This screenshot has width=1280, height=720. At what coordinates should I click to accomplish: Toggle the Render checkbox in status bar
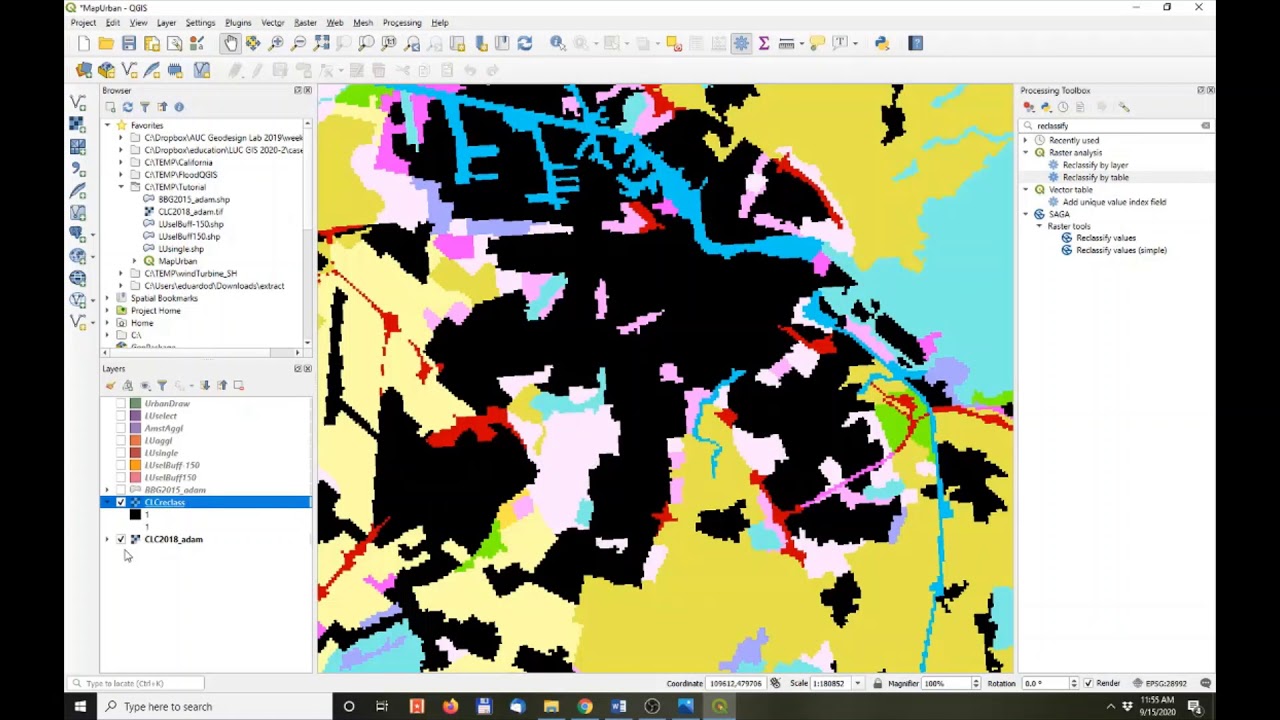[x=1088, y=683]
